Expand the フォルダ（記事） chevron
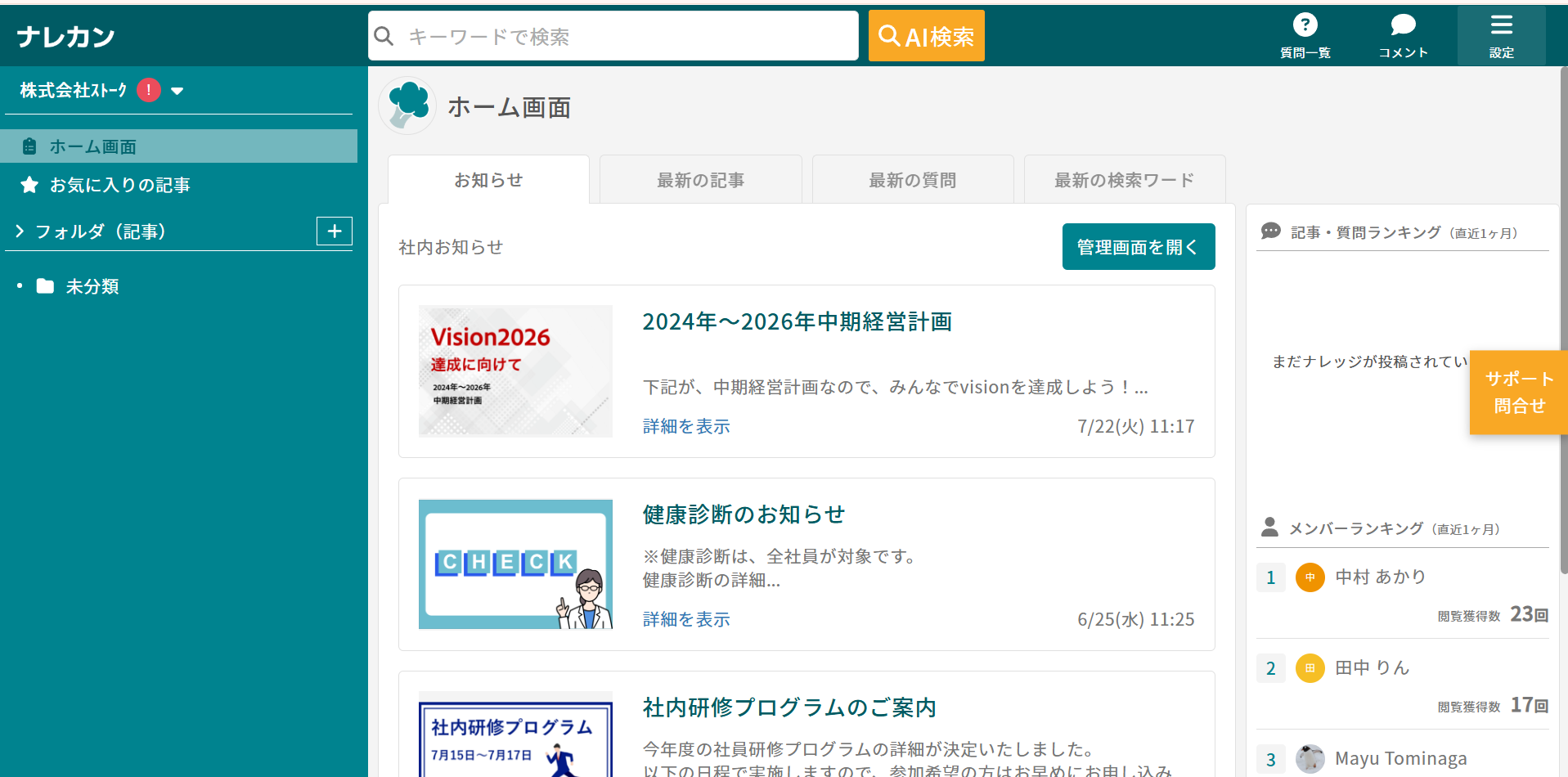This screenshot has width=1568, height=777. click(20, 231)
